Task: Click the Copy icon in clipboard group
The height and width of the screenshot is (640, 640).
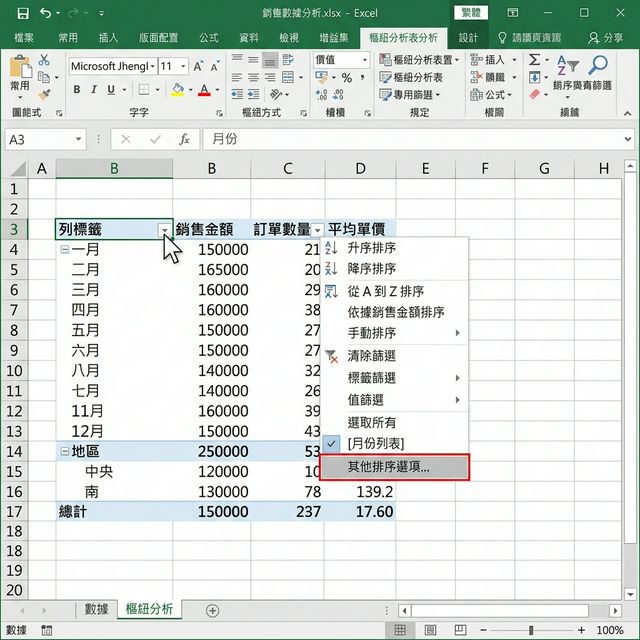Action: [44, 77]
